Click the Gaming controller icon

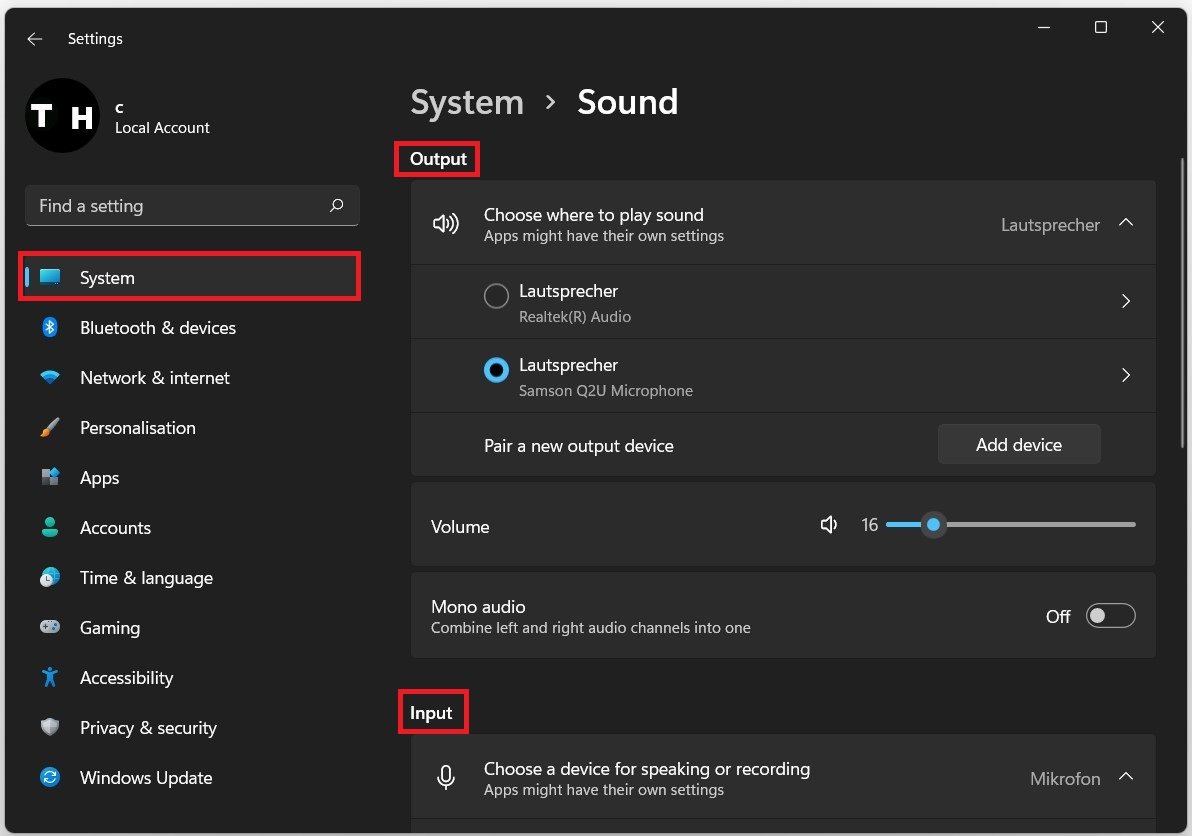(50, 628)
